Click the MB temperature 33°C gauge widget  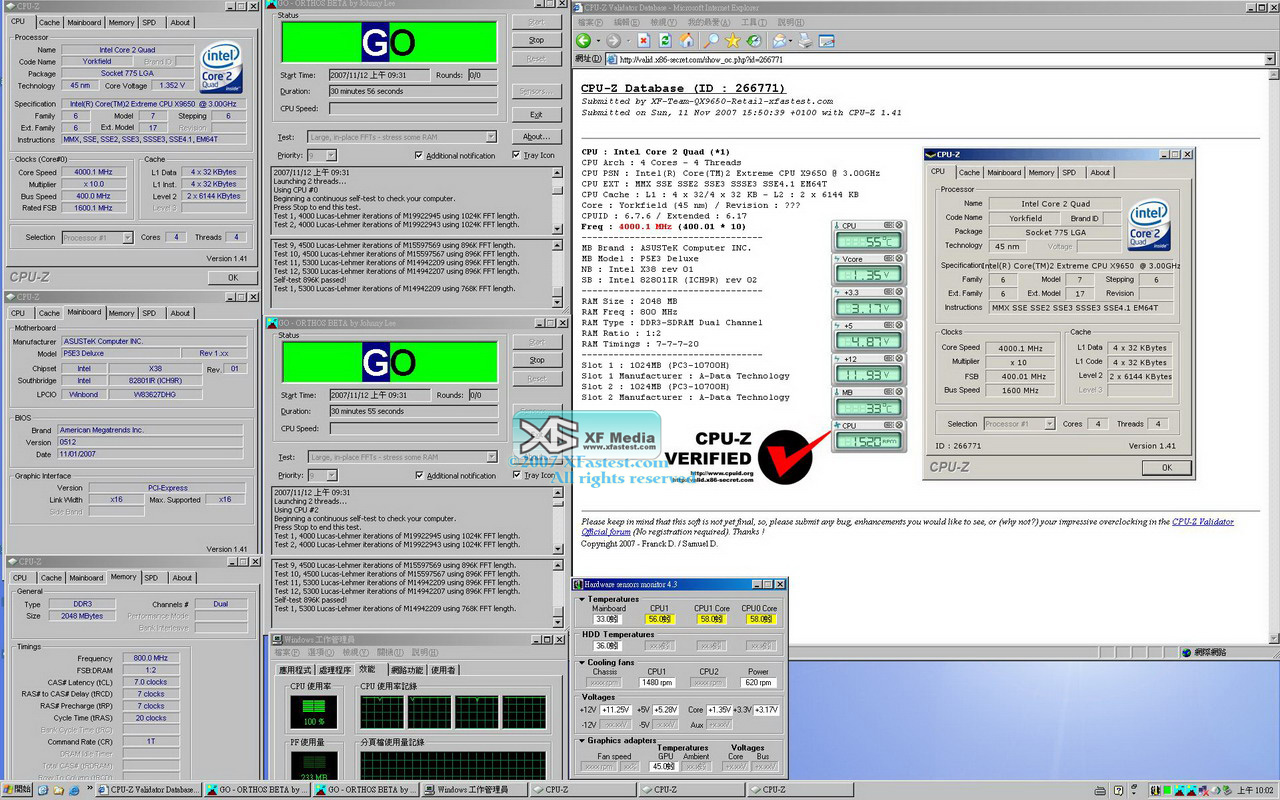(x=868, y=402)
